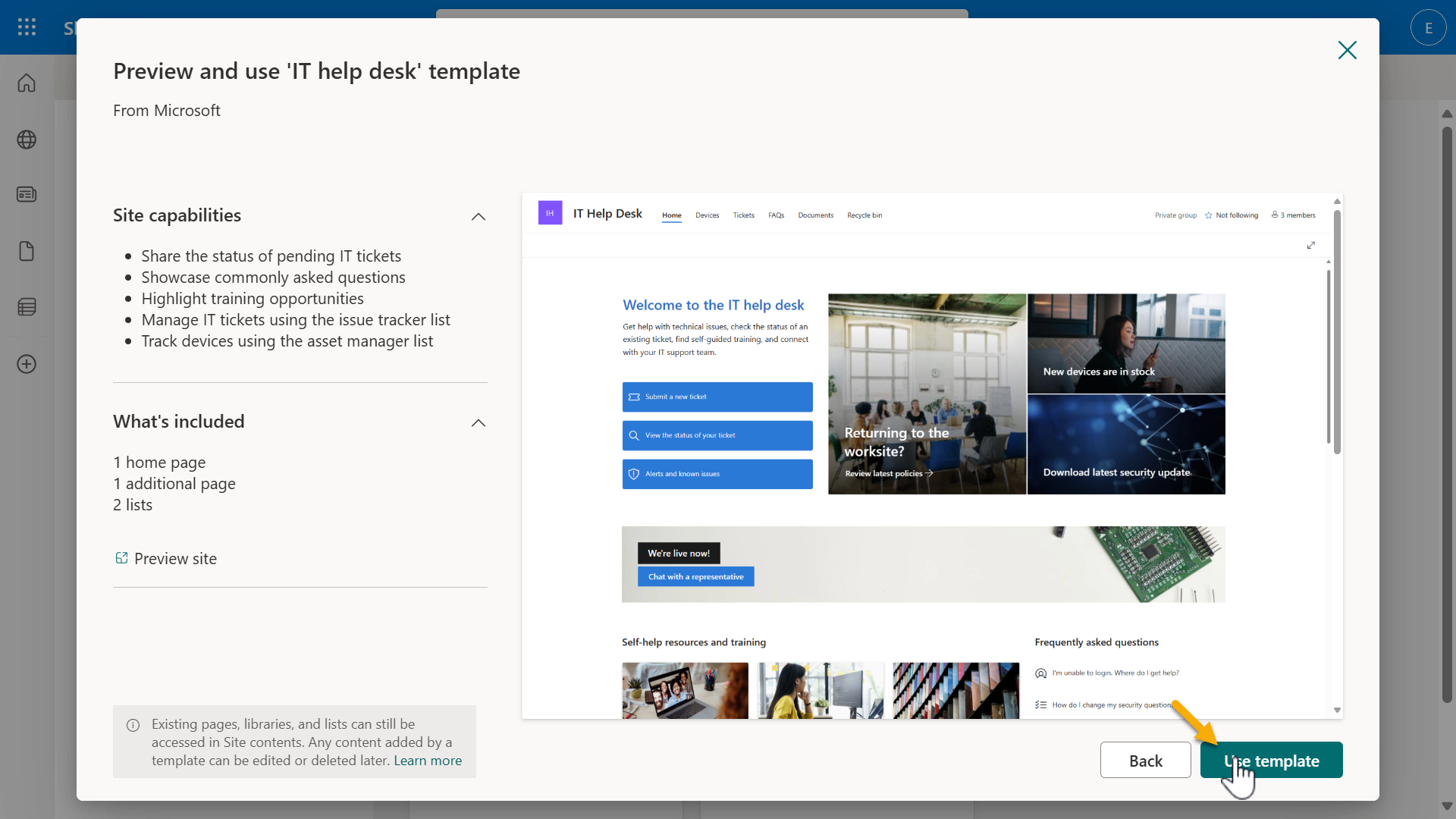Open the My lists icon in sidebar
Image resolution: width=1456 pixels, height=819 pixels.
click(27, 307)
